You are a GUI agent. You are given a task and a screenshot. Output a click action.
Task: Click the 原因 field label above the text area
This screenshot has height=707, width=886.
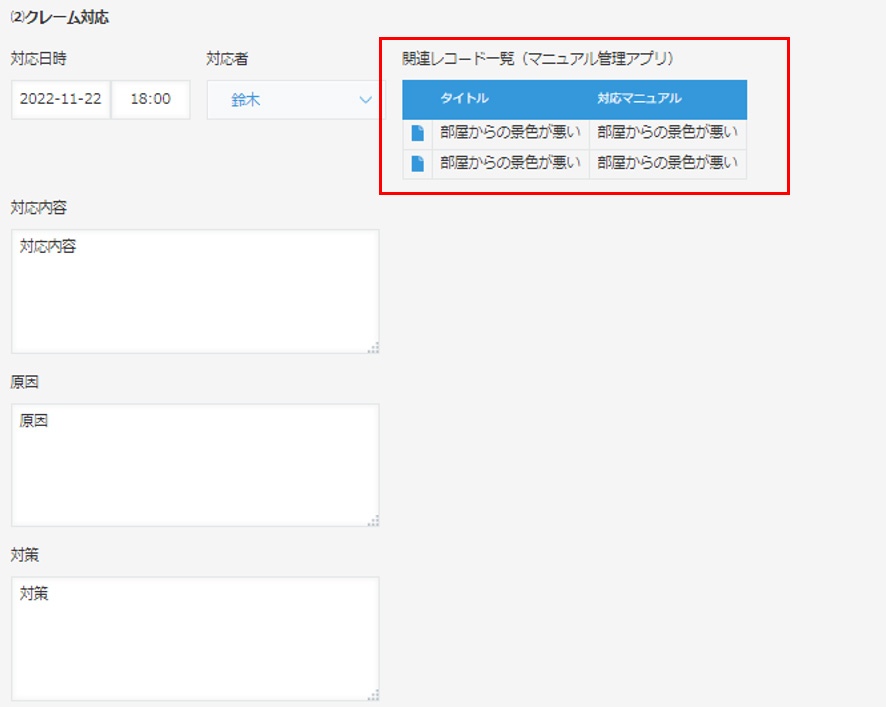coord(24,382)
